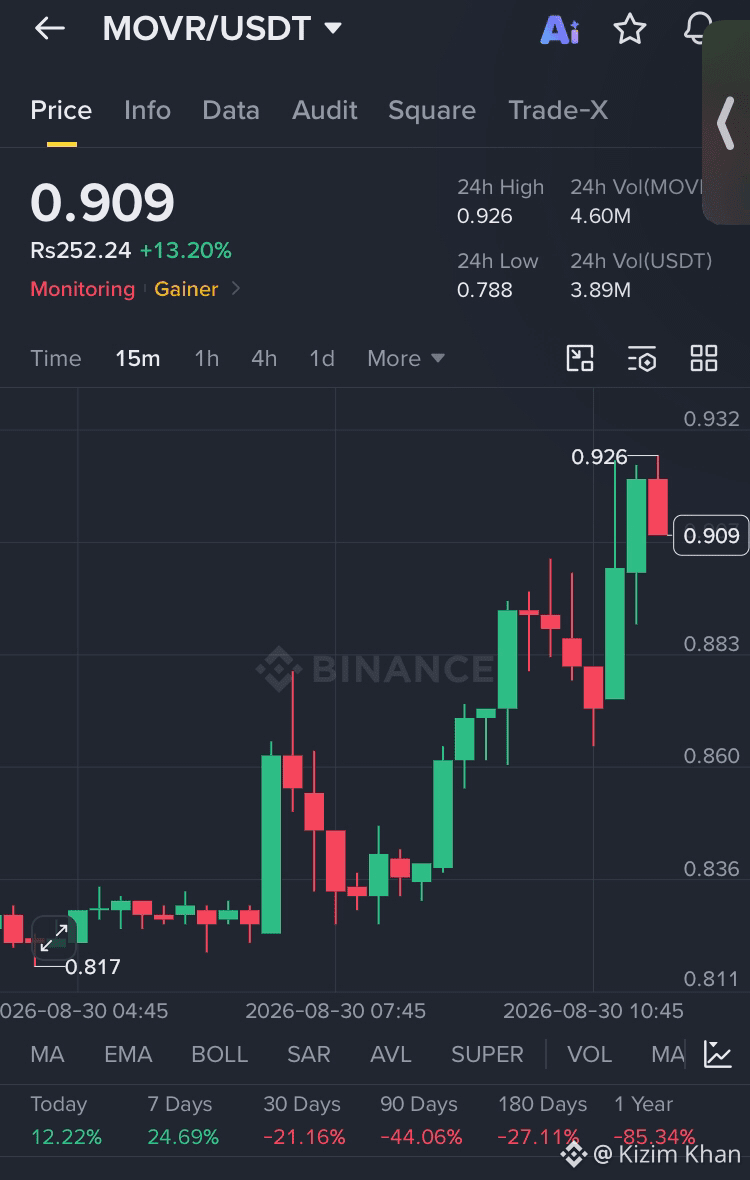Toggle the VOL sub-indicator
The height and width of the screenshot is (1180, 750).
point(590,1054)
